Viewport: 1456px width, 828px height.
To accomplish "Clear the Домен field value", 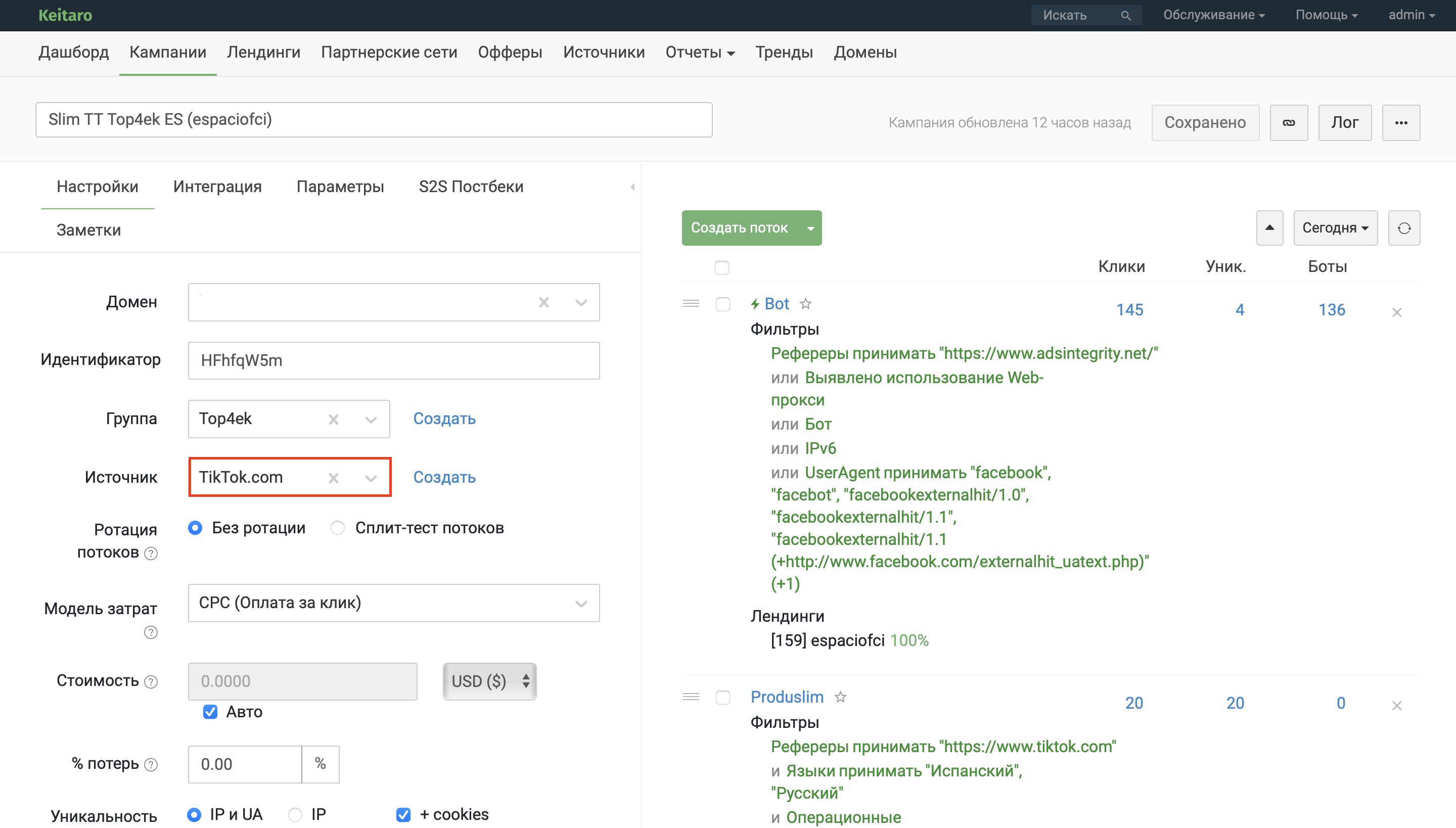I will 544,302.
